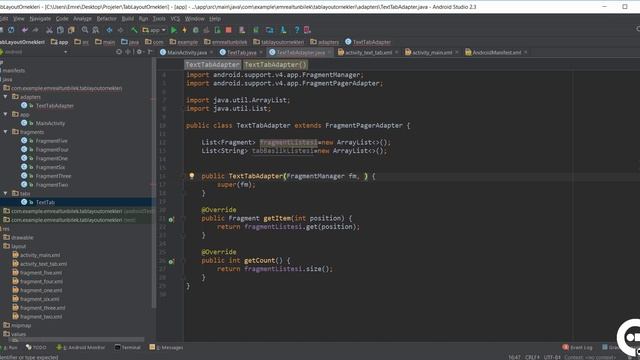Click the Find magnifier icon
The height and width of the screenshot is (360, 640).
(x=85, y=30)
